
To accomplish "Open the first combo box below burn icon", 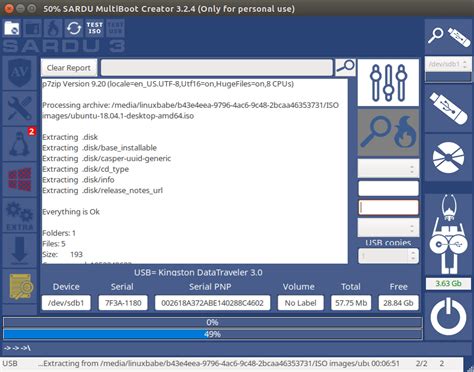I will click(x=388, y=168).
